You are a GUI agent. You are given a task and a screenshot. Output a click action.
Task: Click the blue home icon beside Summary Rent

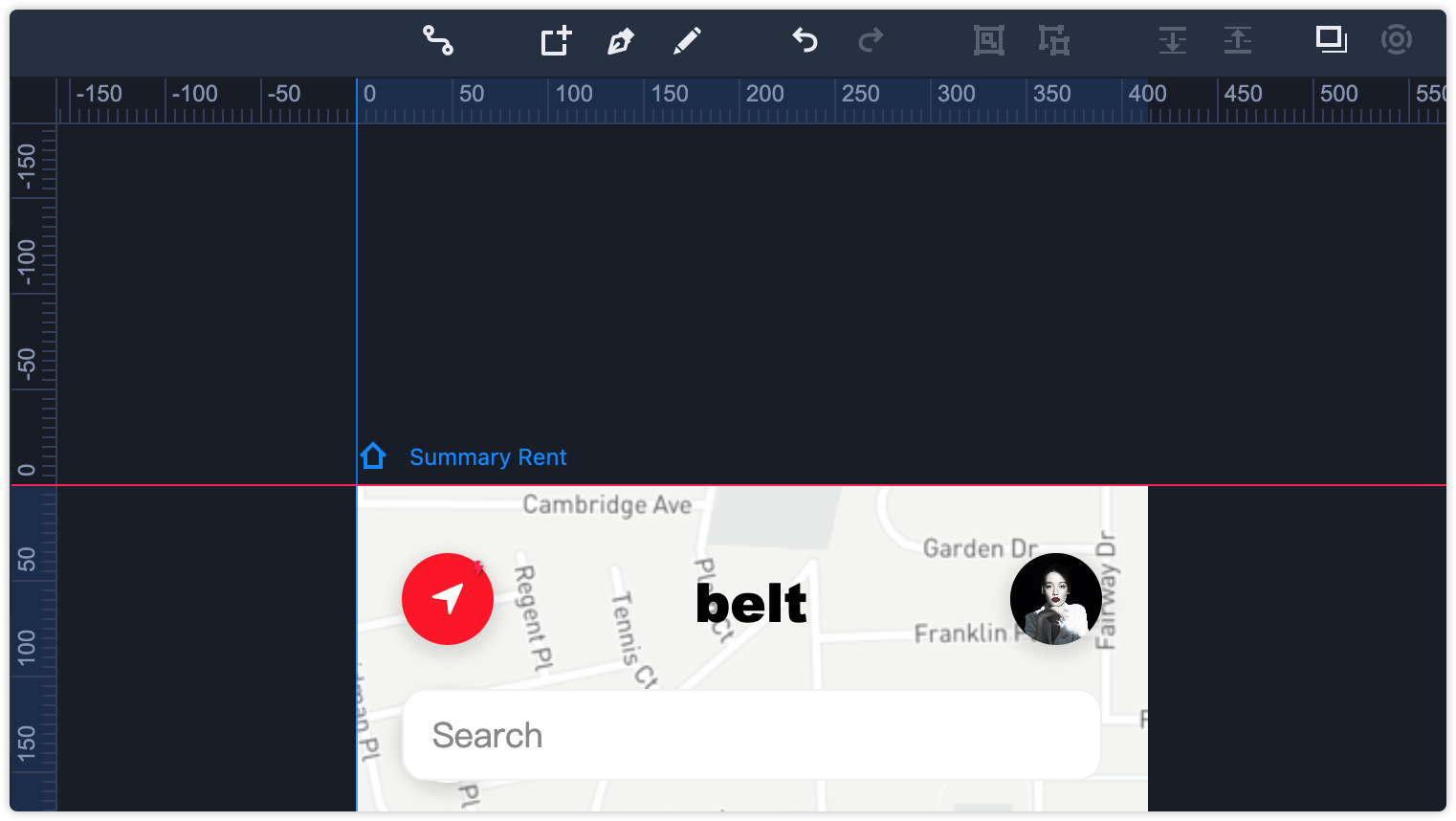coord(373,456)
